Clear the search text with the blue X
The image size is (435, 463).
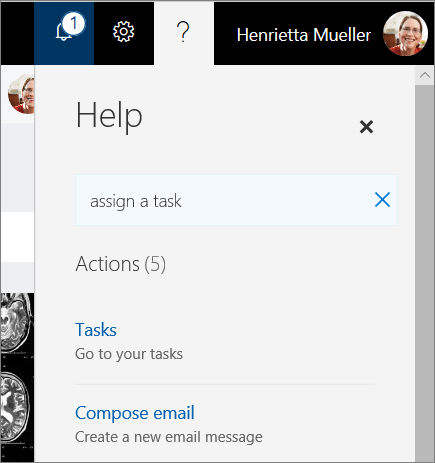[382, 200]
